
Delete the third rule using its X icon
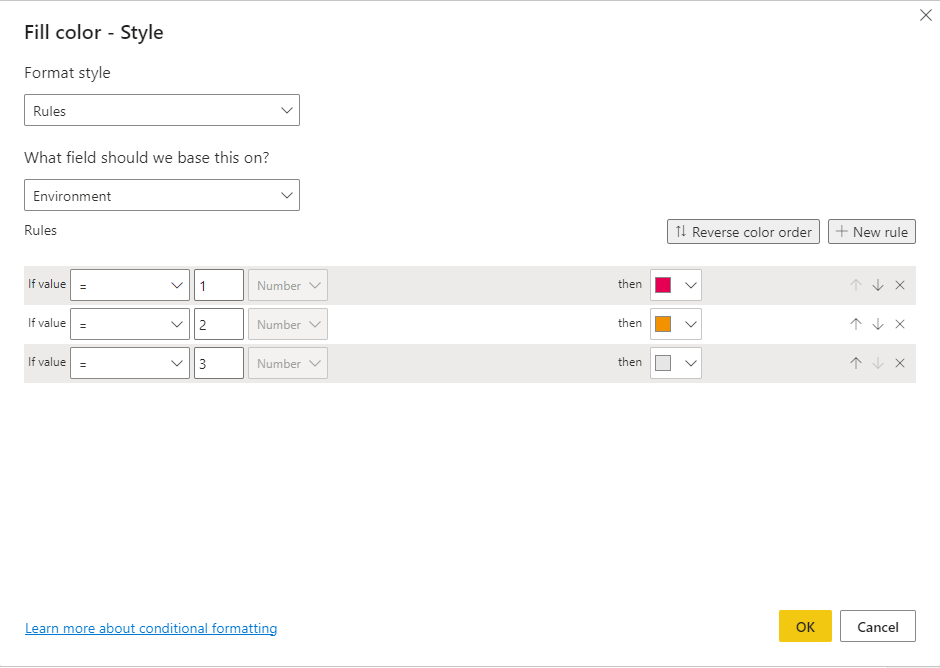tap(899, 362)
